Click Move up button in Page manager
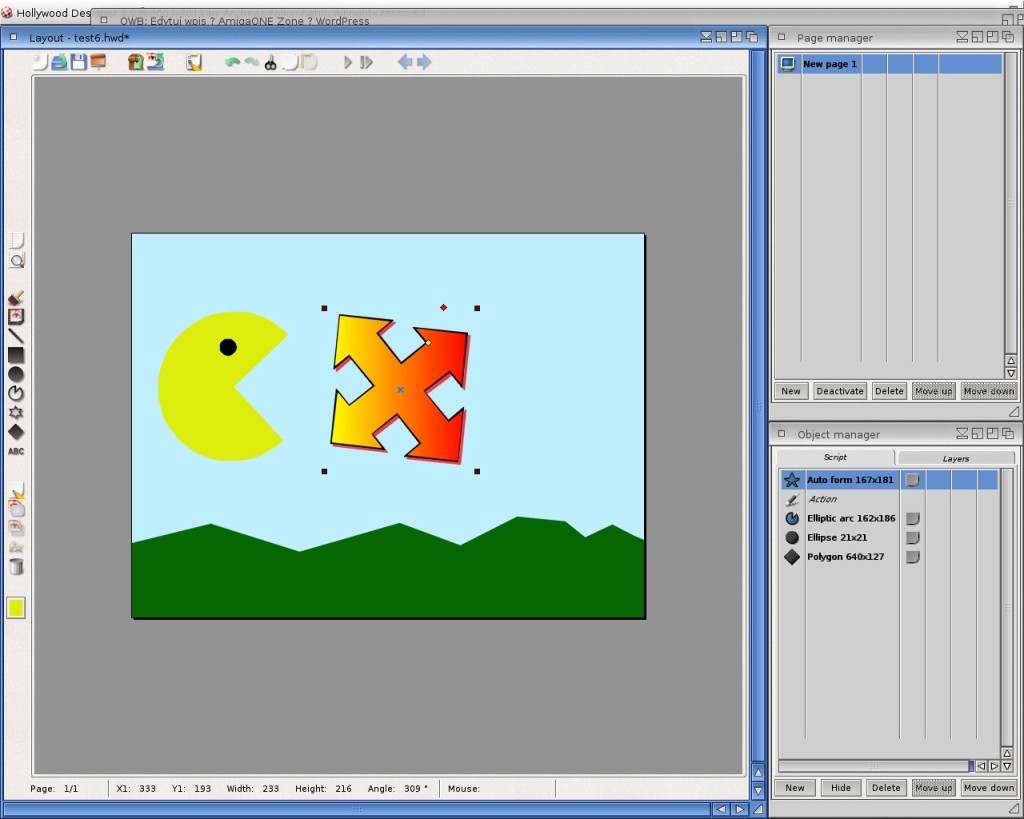Image resolution: width=1024 pixels, height=819 pixels. [933, 391]
